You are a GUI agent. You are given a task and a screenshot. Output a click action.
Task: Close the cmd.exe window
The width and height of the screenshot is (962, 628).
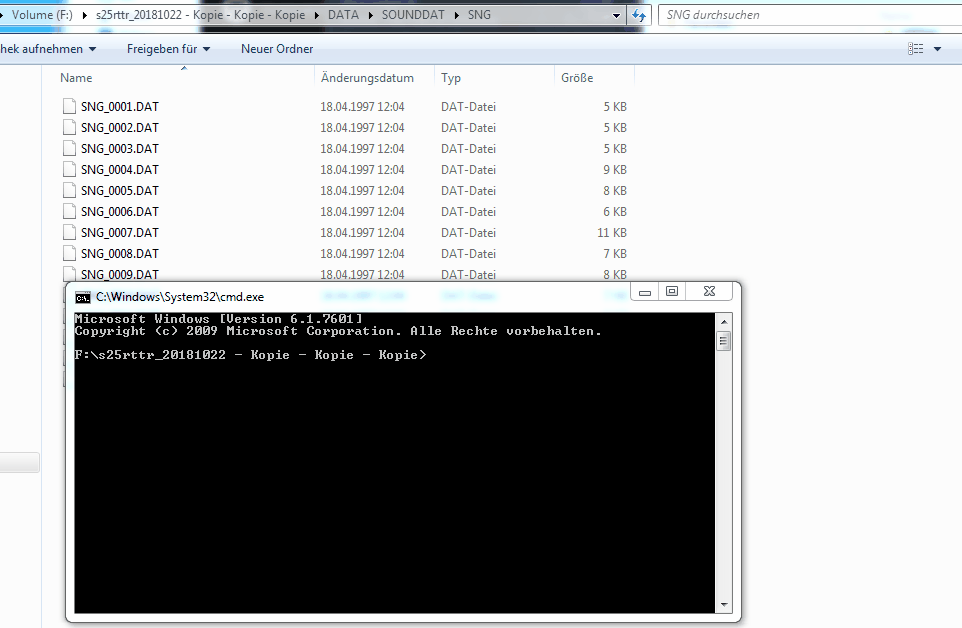coord(709,292)
